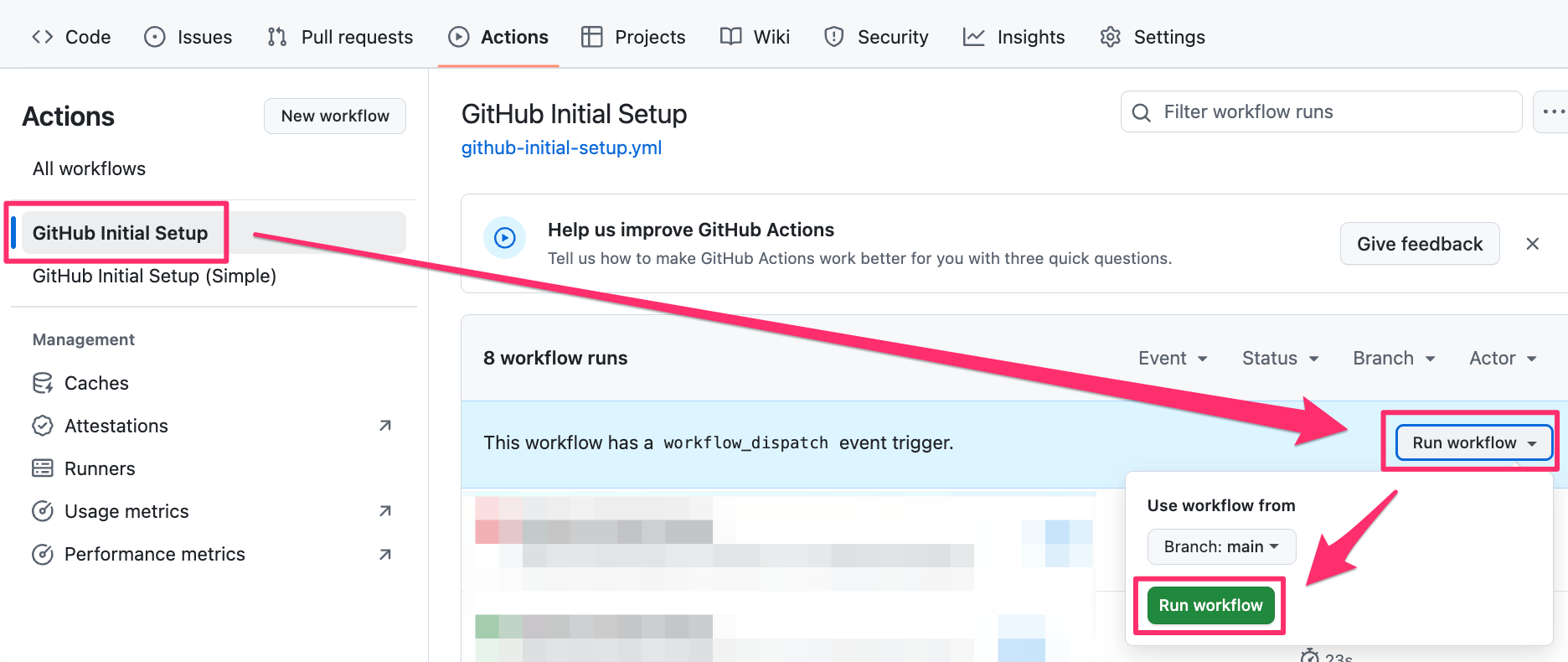Expand the Status filter dropdown
Screen dimensions: 1568x662
coord(1281,358)
